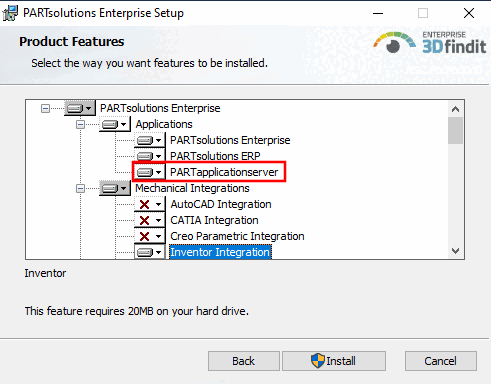
Task: Minimize the setup window
Action: pyautogui.click(x=378, y=13)
